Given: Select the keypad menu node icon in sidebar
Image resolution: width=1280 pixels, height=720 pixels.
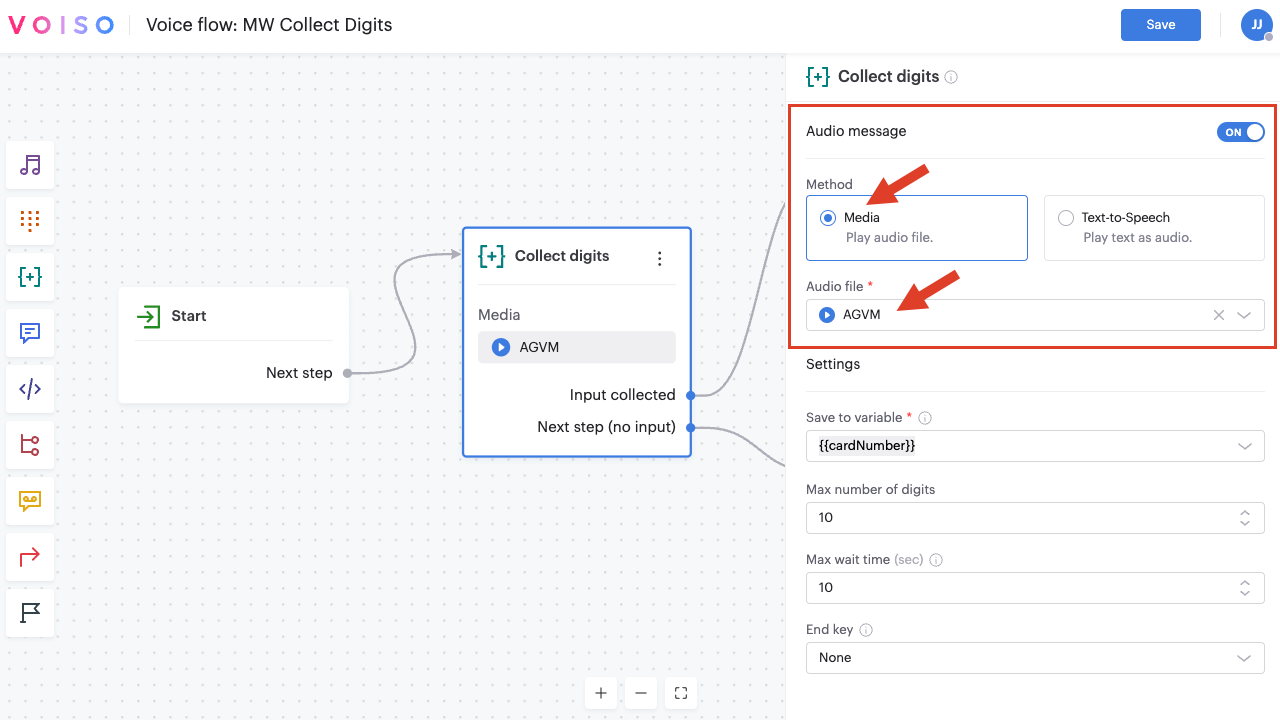Looking at the screenshot, I should click(30, 221).
